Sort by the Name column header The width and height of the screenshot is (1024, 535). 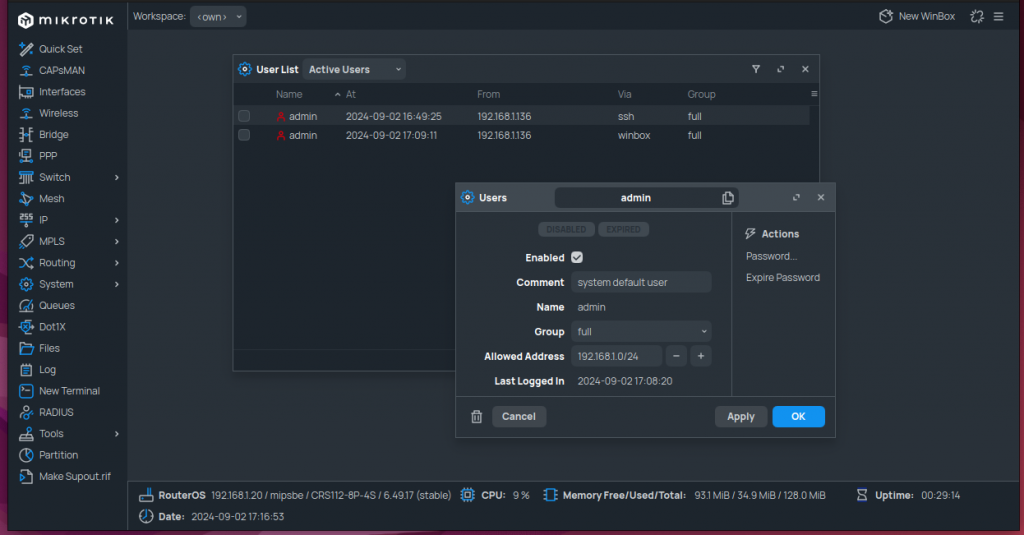tap(289, 95)
